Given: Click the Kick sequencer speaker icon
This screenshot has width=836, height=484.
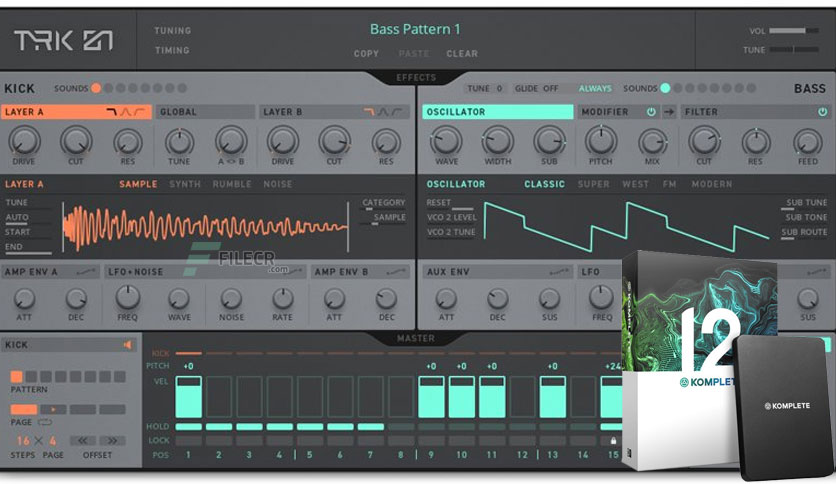Looking at the screenshot, I should tap(127, 345).
